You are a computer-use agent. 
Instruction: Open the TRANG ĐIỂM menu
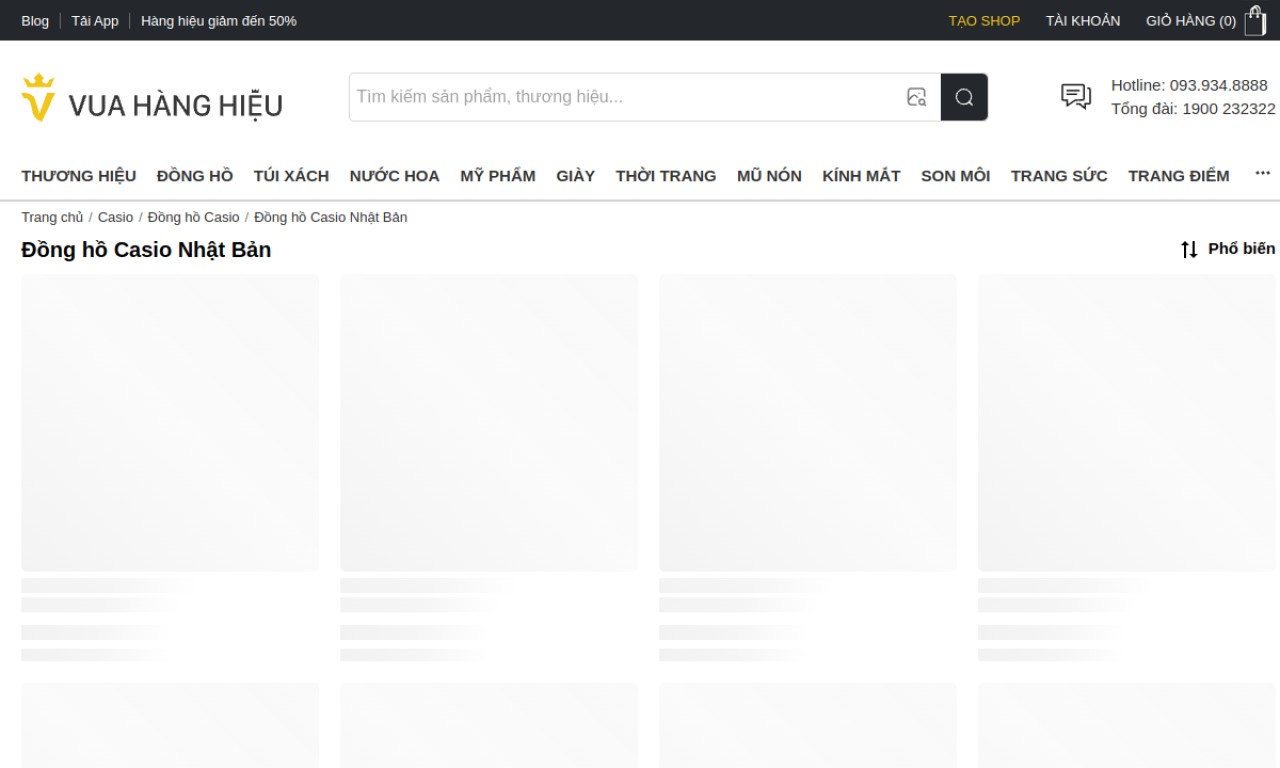click(x=1179, y=176)
